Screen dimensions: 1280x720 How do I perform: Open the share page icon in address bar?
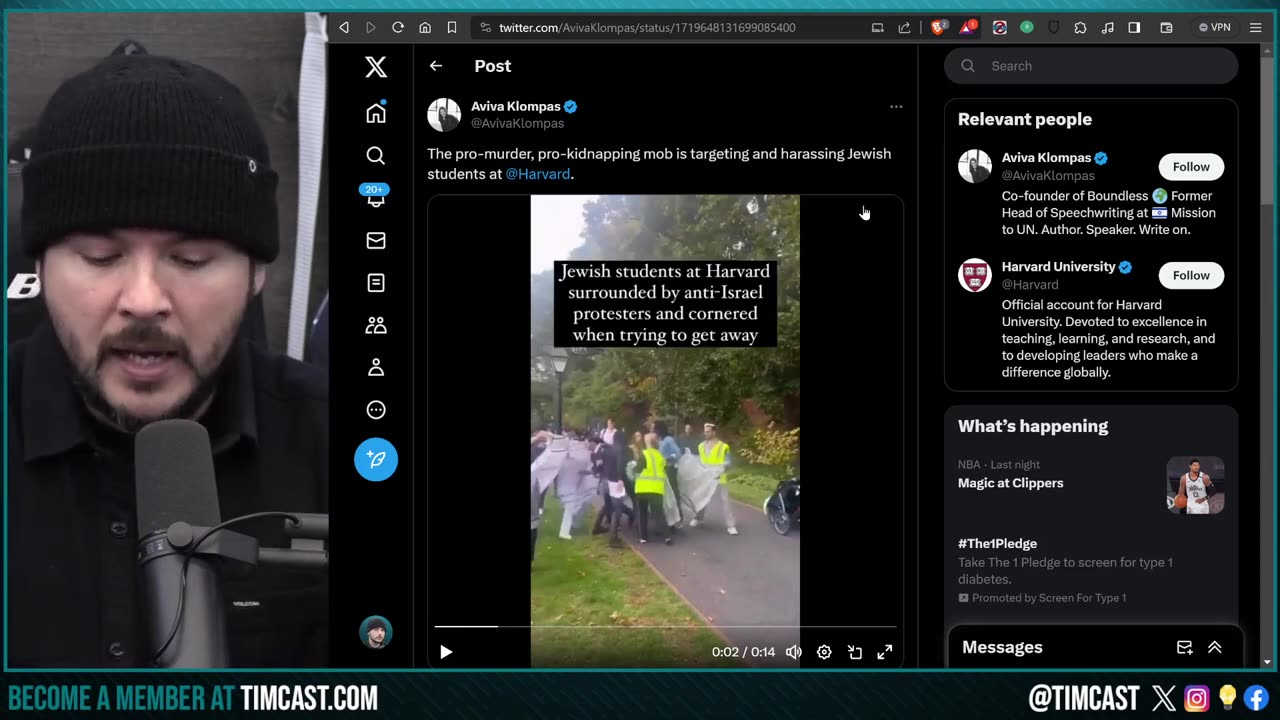click(x=905, y=28)
